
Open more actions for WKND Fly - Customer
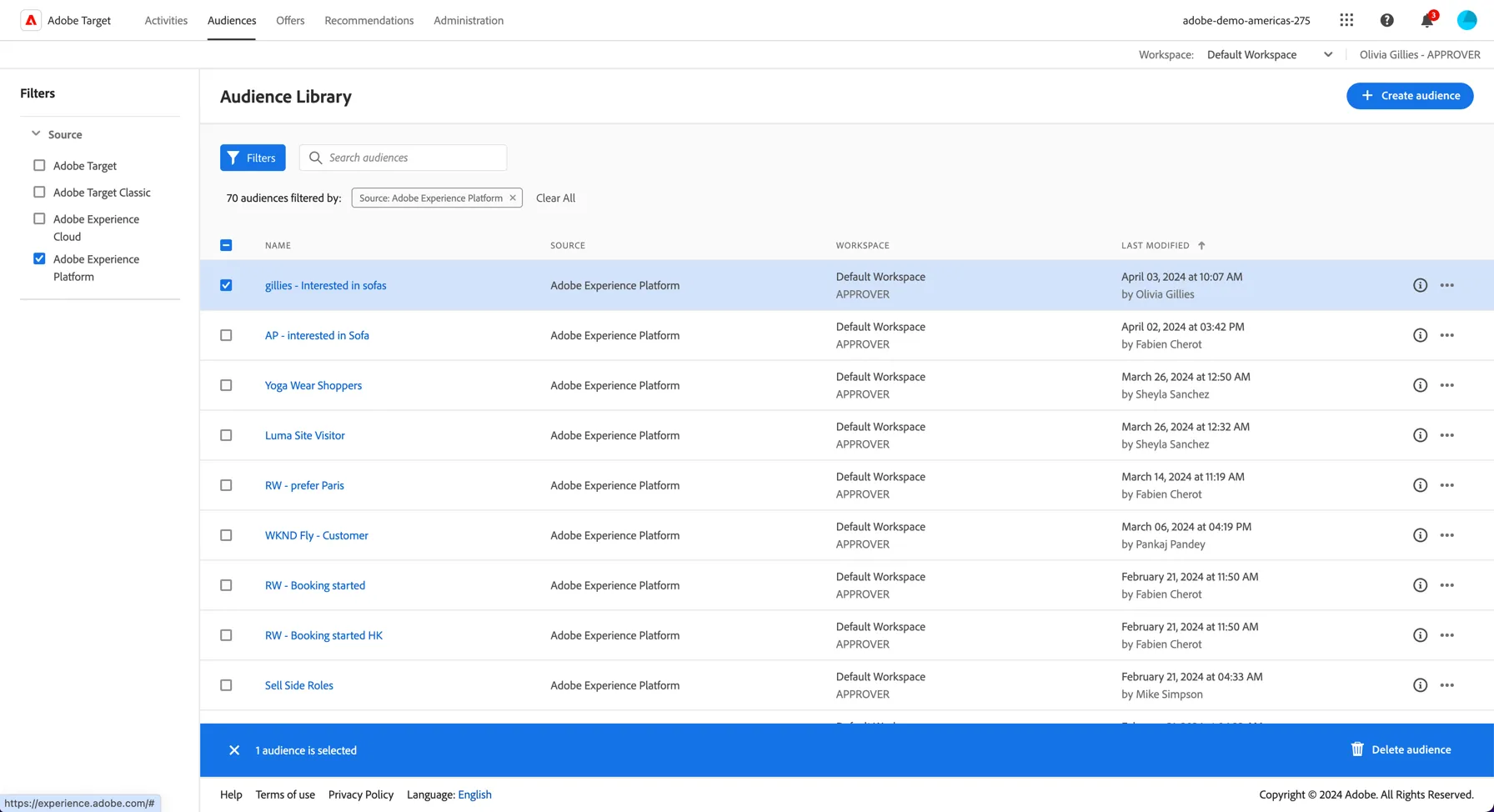[1447, 535]
